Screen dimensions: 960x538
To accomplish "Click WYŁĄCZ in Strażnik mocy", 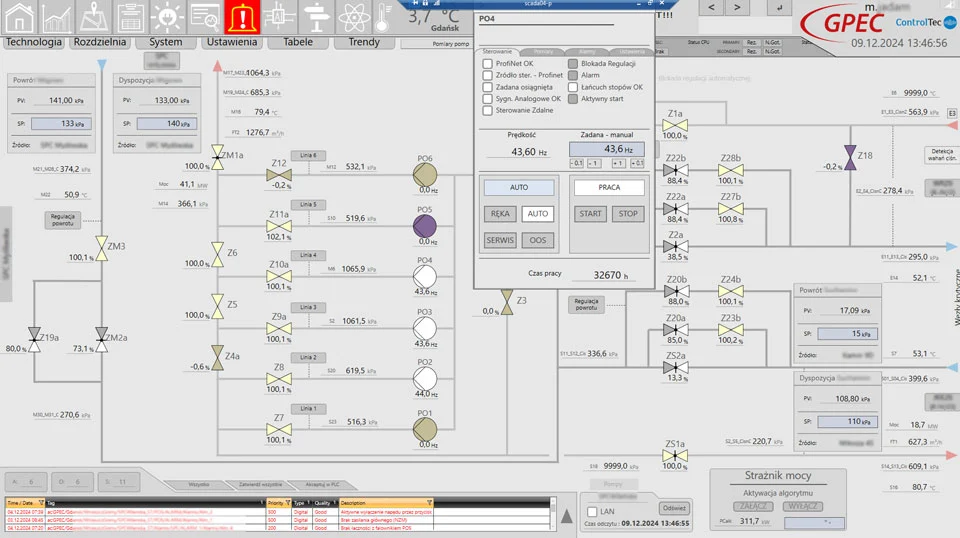I will point(803,506).
